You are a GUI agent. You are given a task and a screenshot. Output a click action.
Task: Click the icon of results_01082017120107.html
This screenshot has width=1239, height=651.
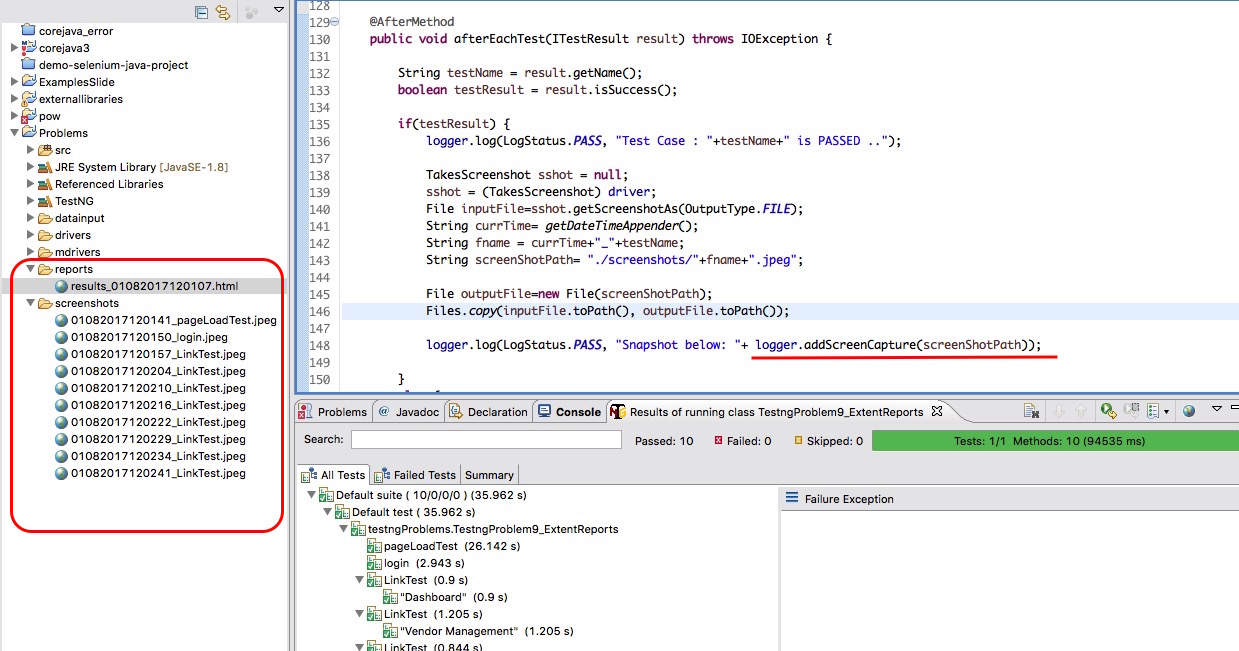tap(62, 286)
